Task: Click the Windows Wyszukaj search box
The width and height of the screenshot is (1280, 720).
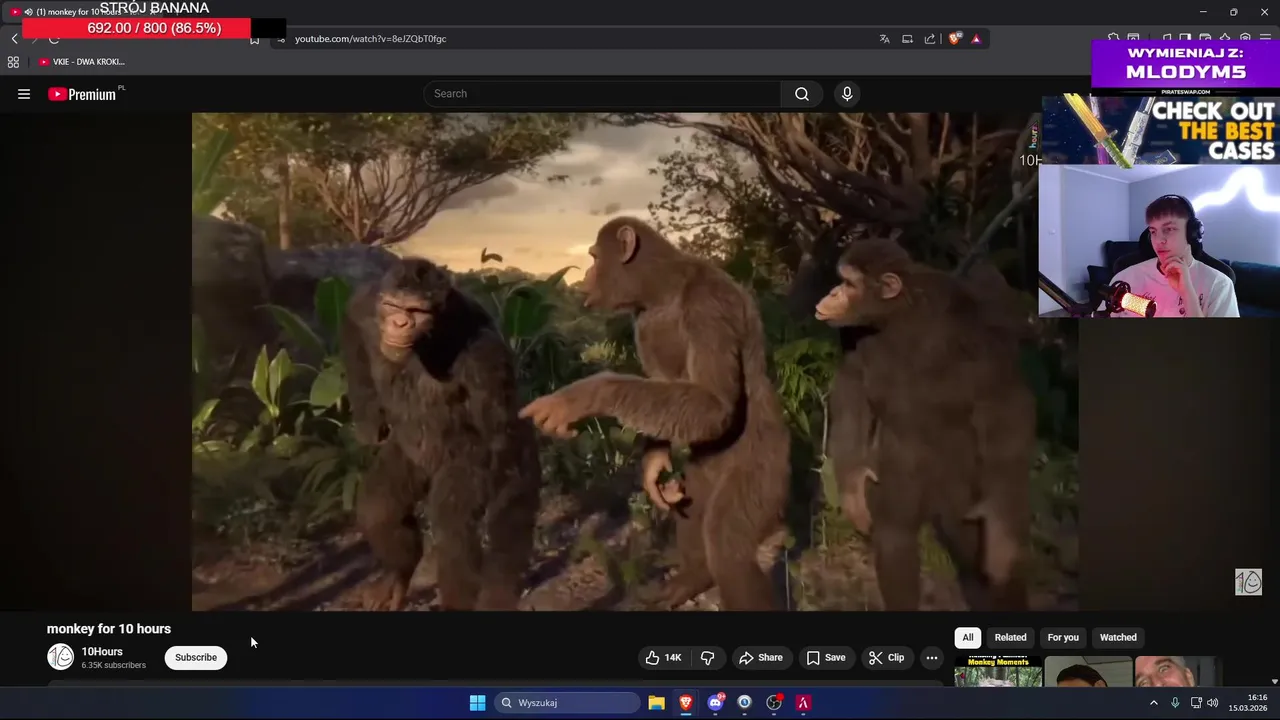Action: 567,703
